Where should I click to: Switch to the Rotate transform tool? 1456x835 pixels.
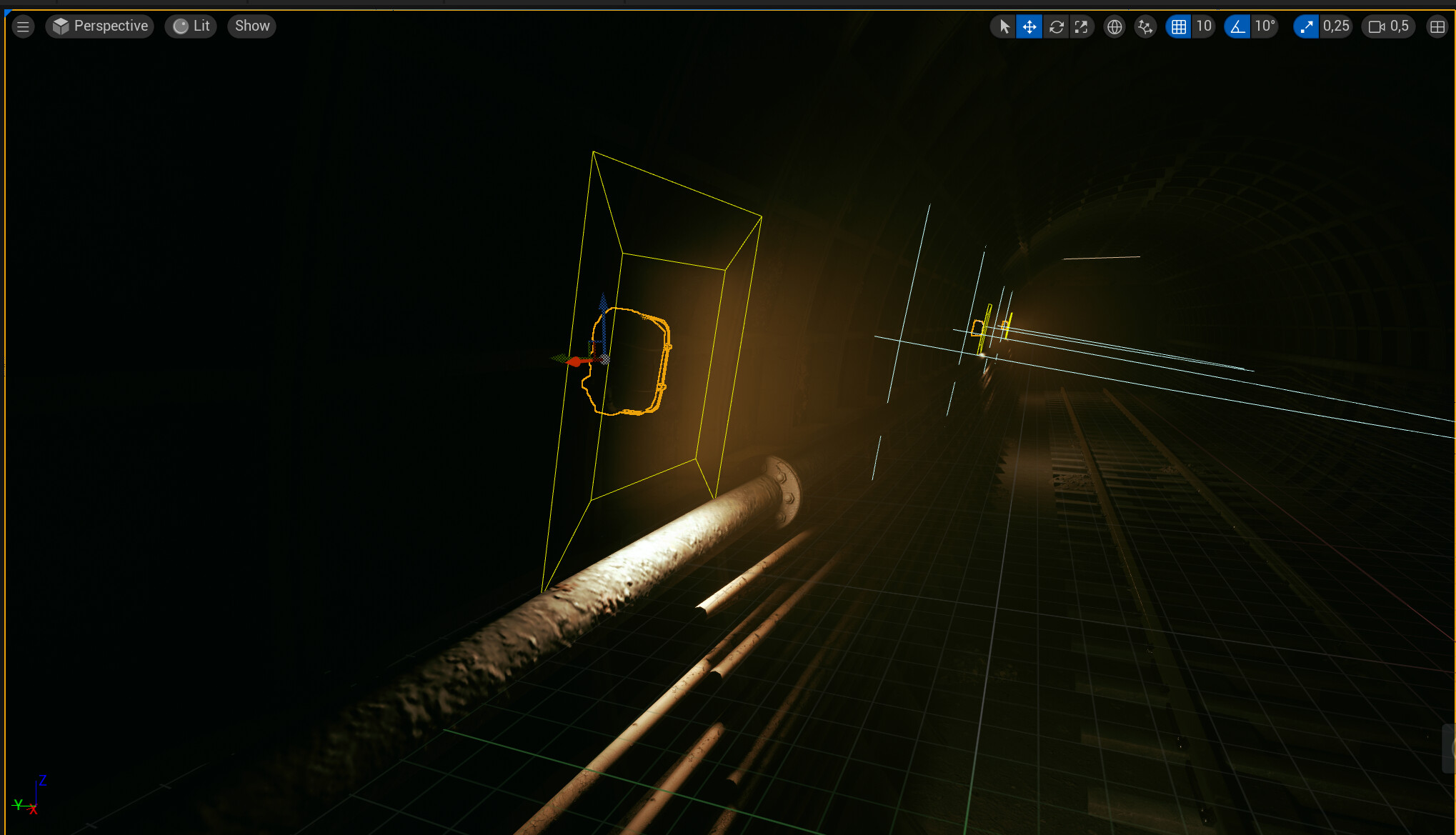[x=1056, y=26]
